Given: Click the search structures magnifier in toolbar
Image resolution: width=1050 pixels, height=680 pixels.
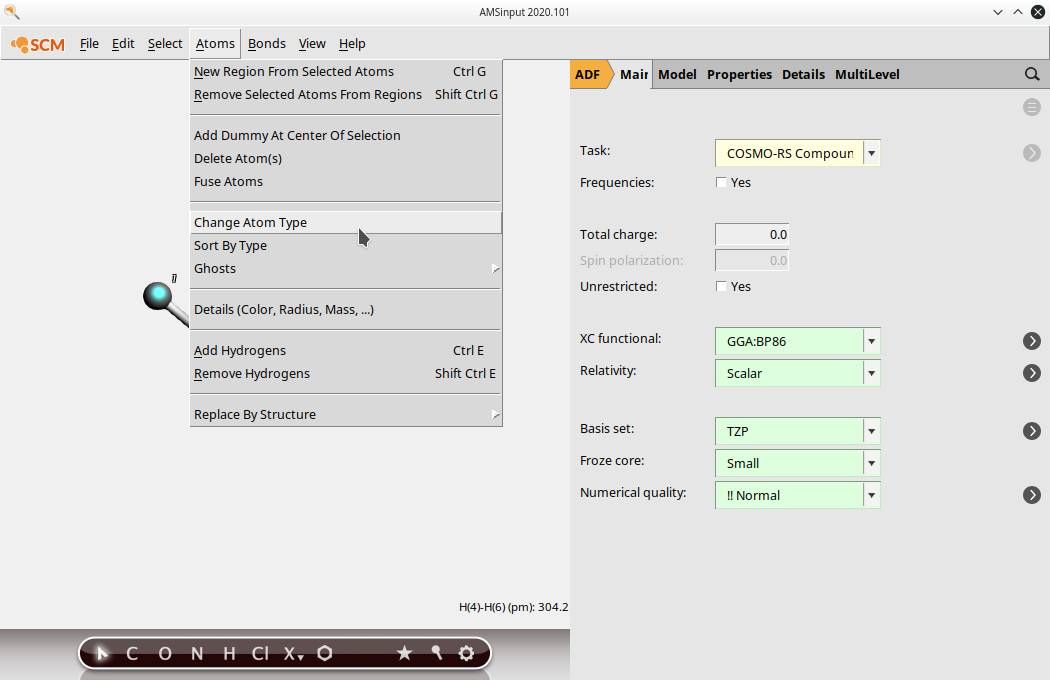Looking at the screenshot, I should (x=437, y=653).
